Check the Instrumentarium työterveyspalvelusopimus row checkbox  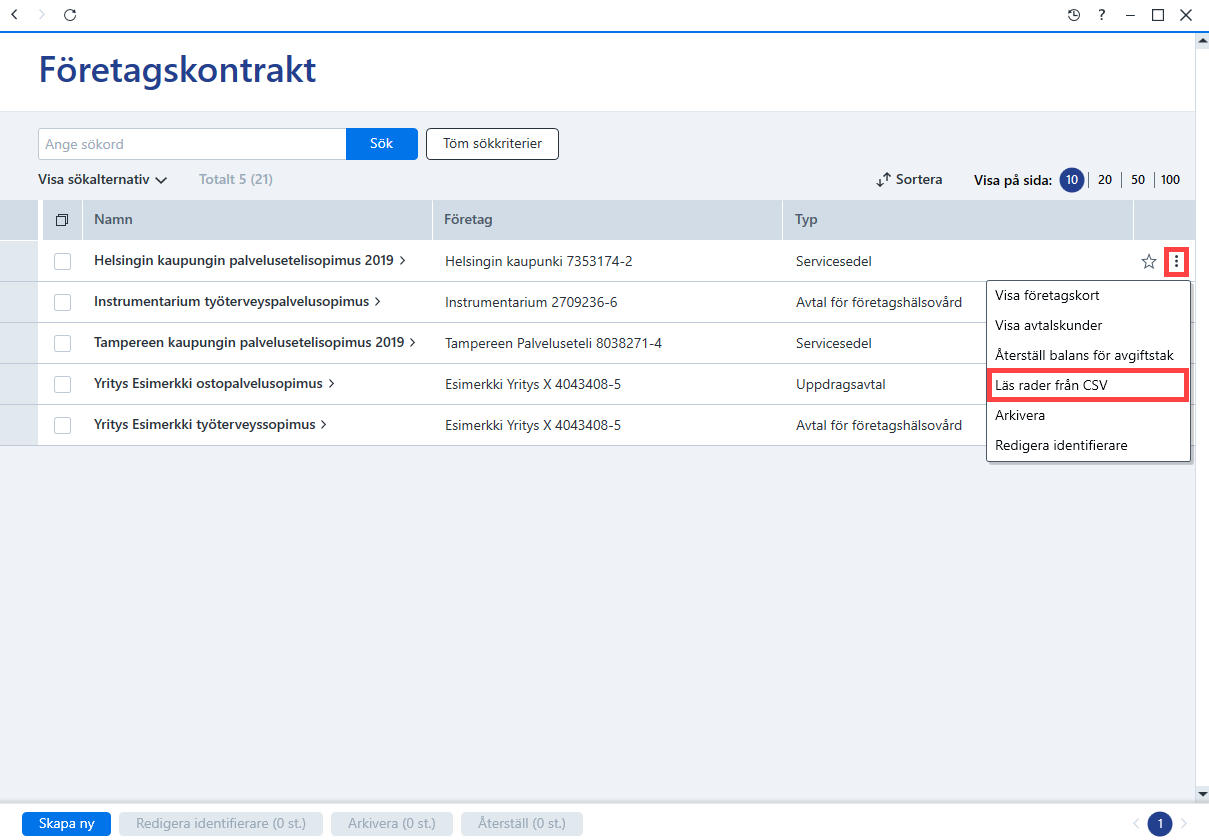[x=63, y=302]
